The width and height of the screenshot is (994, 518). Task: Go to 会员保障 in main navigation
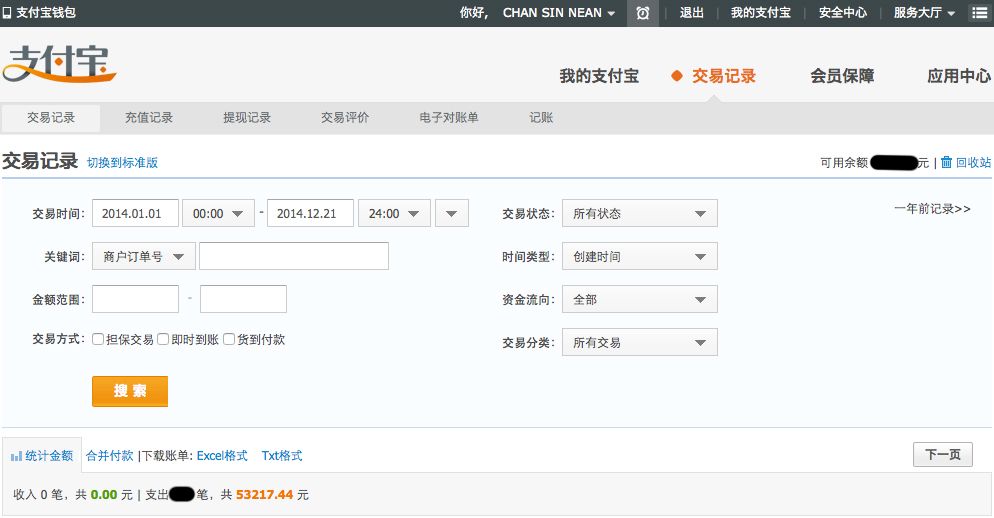coord(842,76)
